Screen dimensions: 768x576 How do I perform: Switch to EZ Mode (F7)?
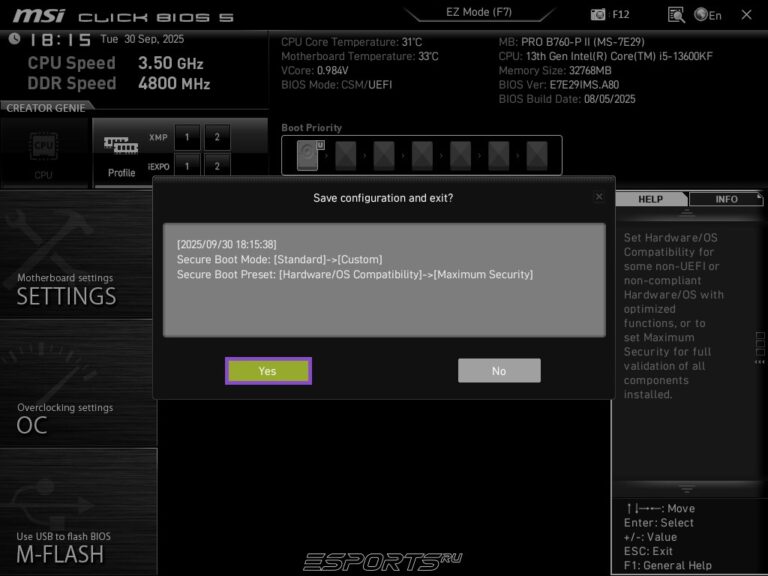479,12
